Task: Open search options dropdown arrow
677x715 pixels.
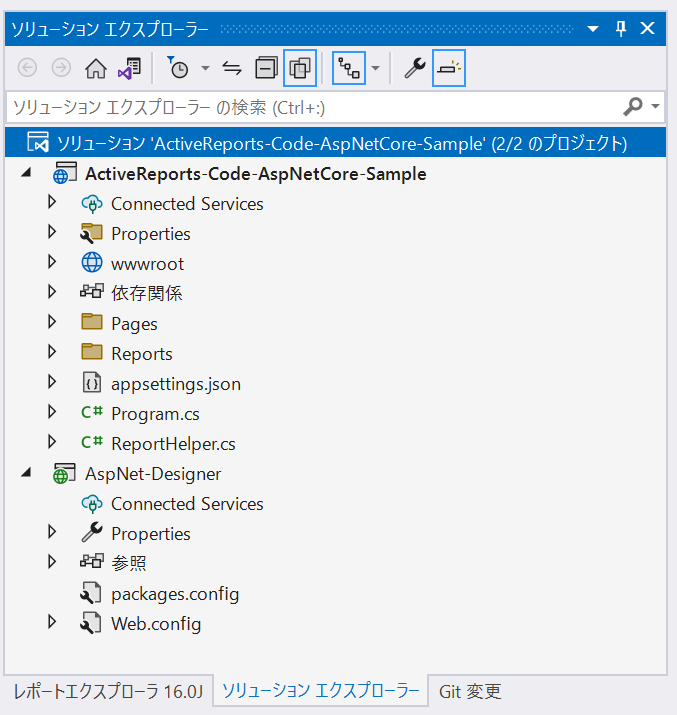Action: coord(656,106)
